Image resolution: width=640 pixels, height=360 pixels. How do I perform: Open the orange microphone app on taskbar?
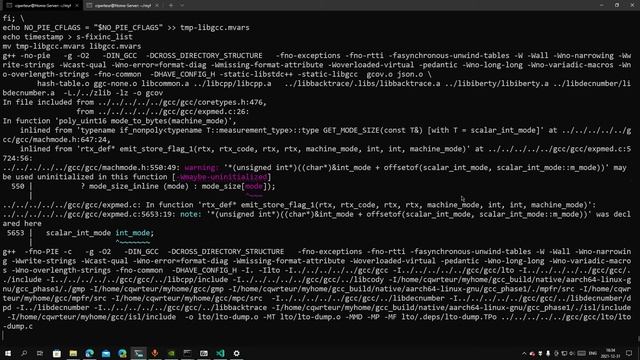point(155,353)
